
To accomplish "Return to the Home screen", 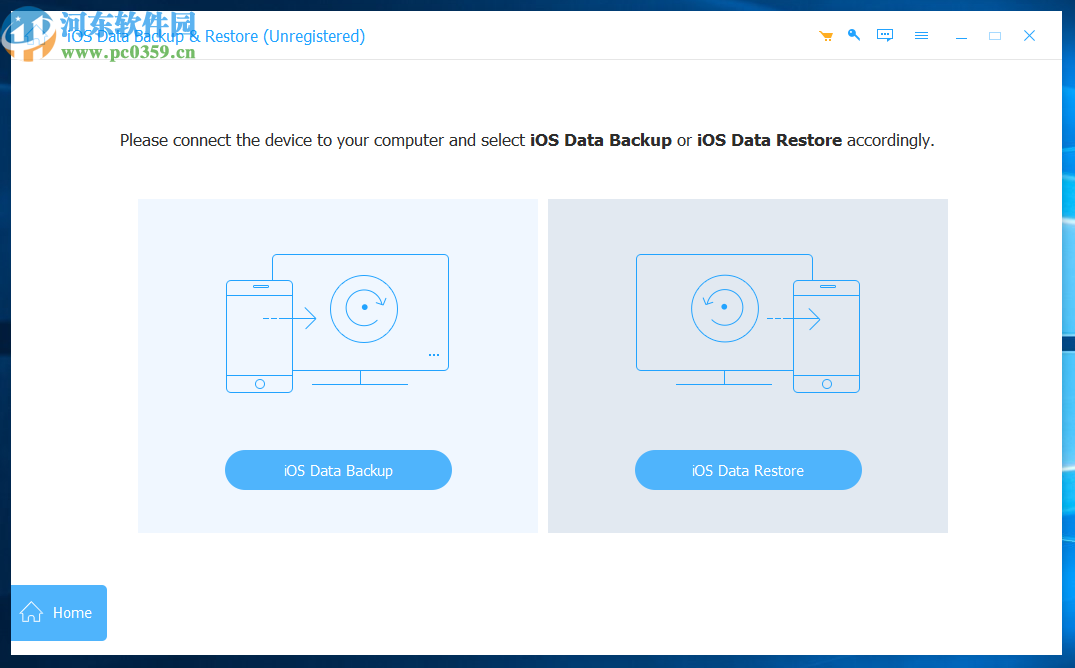I will tap(58, 613).
